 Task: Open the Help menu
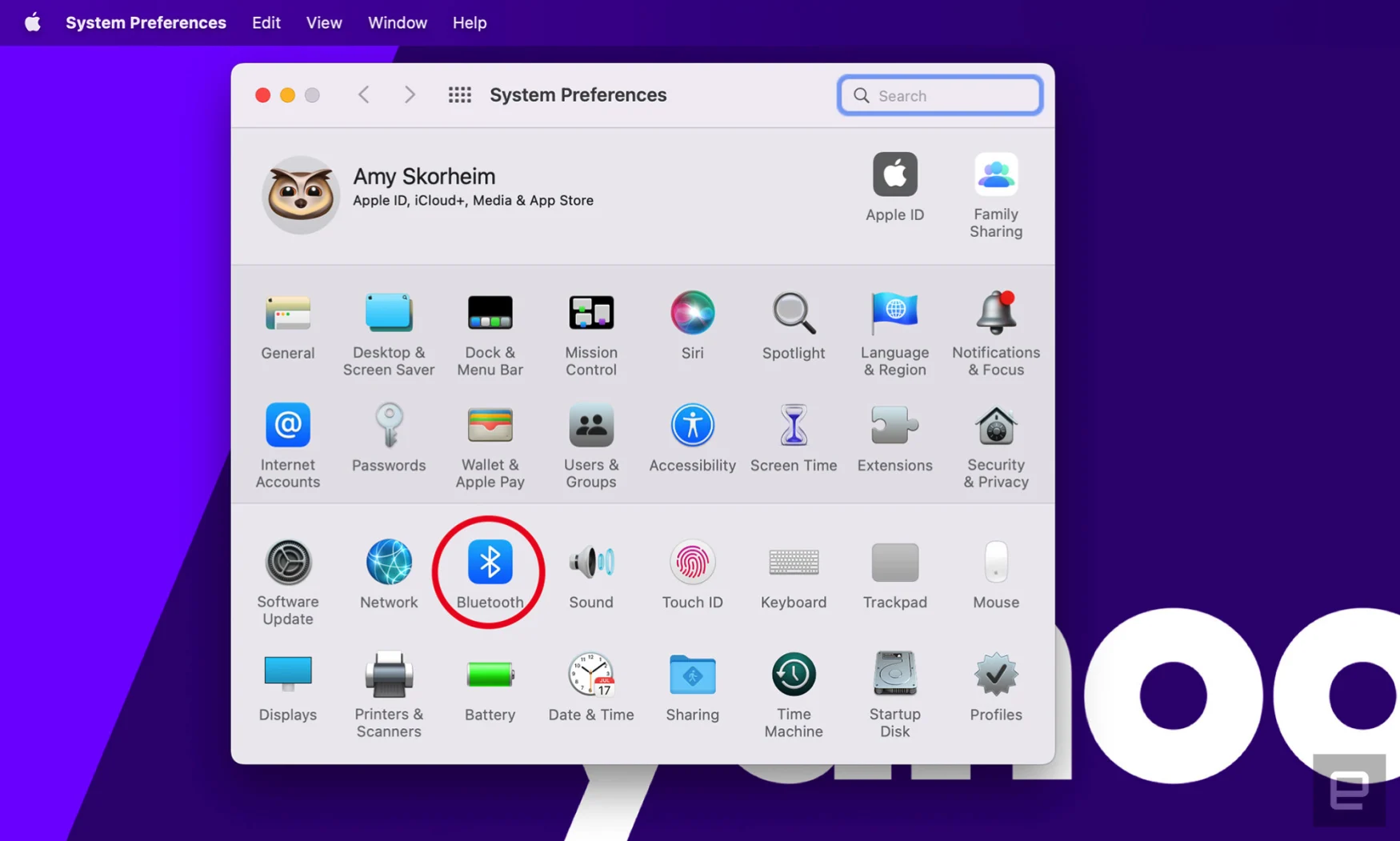click(470, 22)
